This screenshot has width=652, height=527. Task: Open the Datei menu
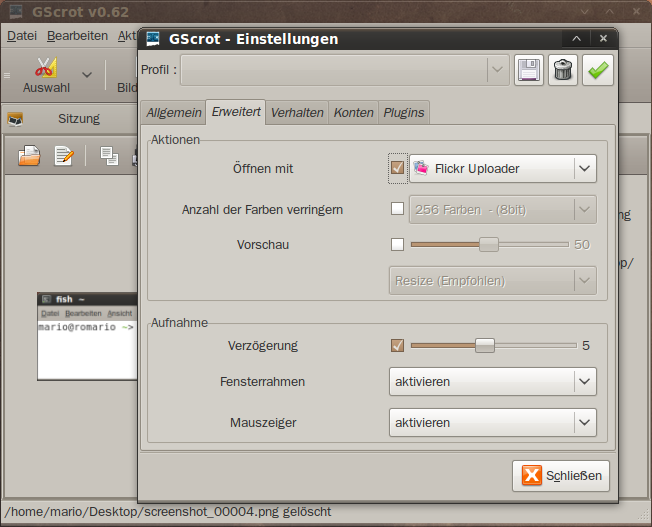22,35
